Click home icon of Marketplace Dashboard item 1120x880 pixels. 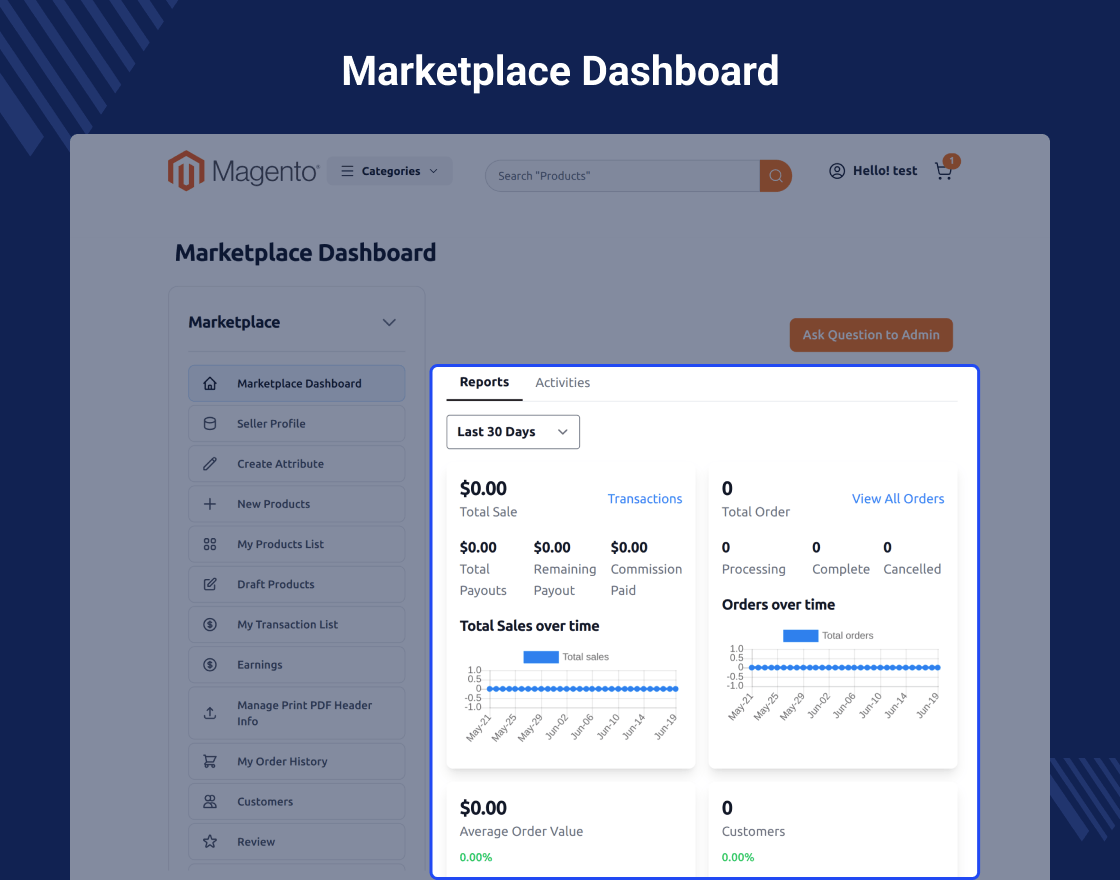(x=210, y=384)
